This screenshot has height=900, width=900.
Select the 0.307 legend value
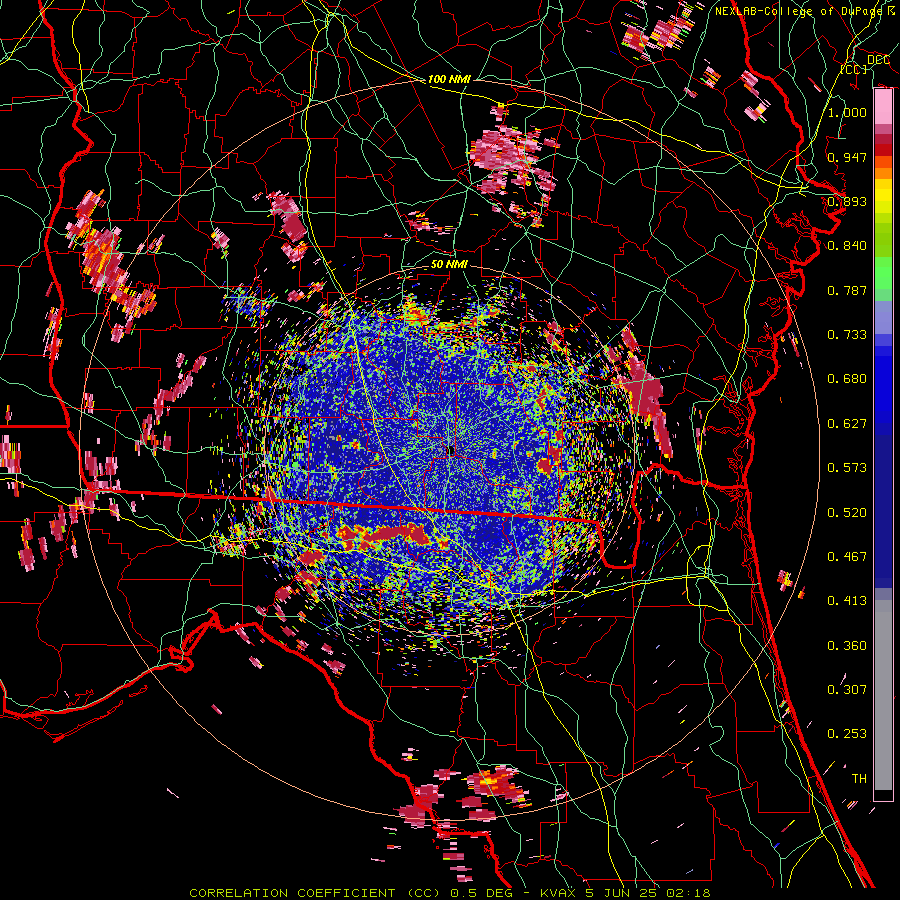pos(847,690)
